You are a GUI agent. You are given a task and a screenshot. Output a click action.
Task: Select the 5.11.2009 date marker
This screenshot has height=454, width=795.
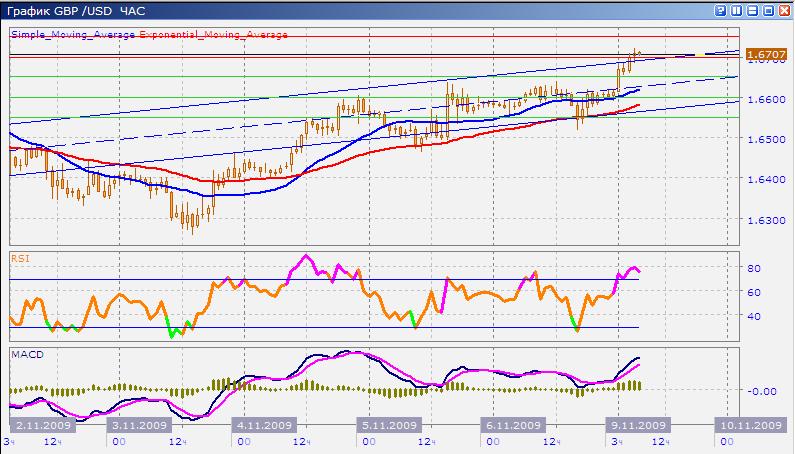coord(390,425)
